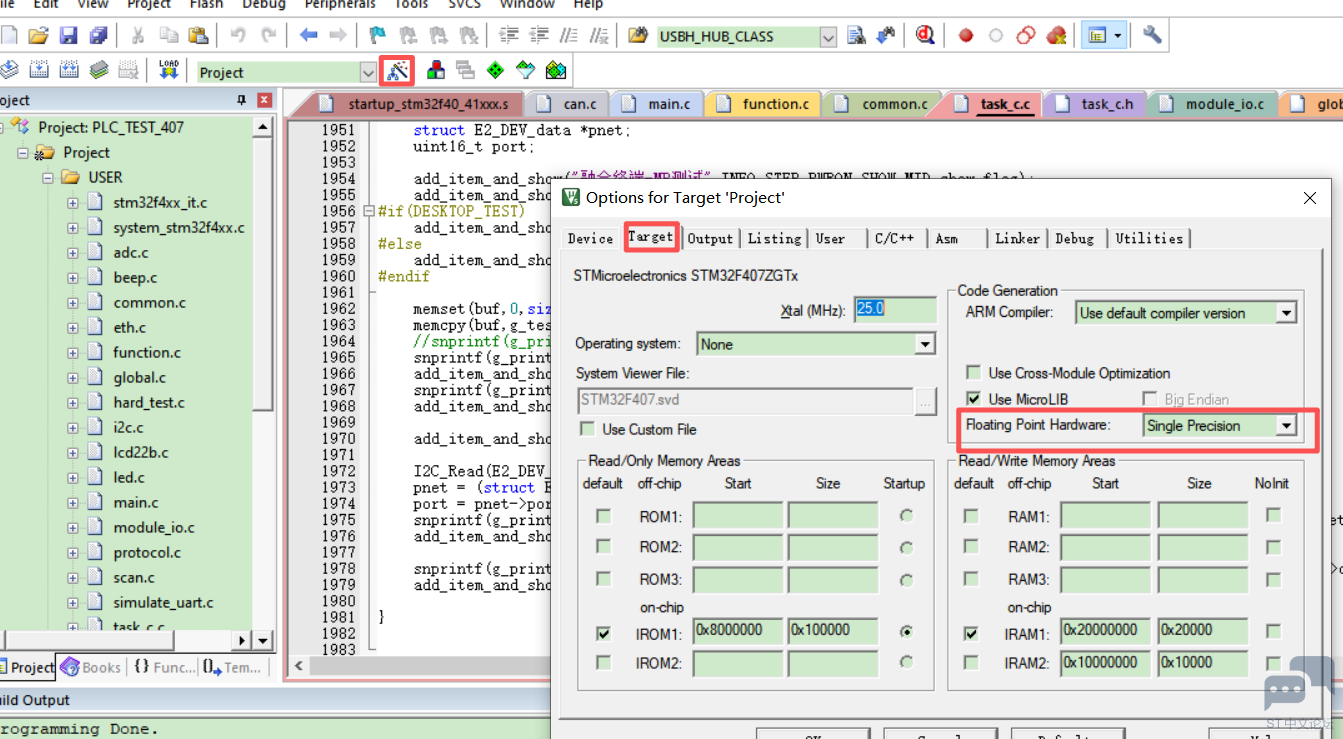Start the debug session magnifier icon

925,36
